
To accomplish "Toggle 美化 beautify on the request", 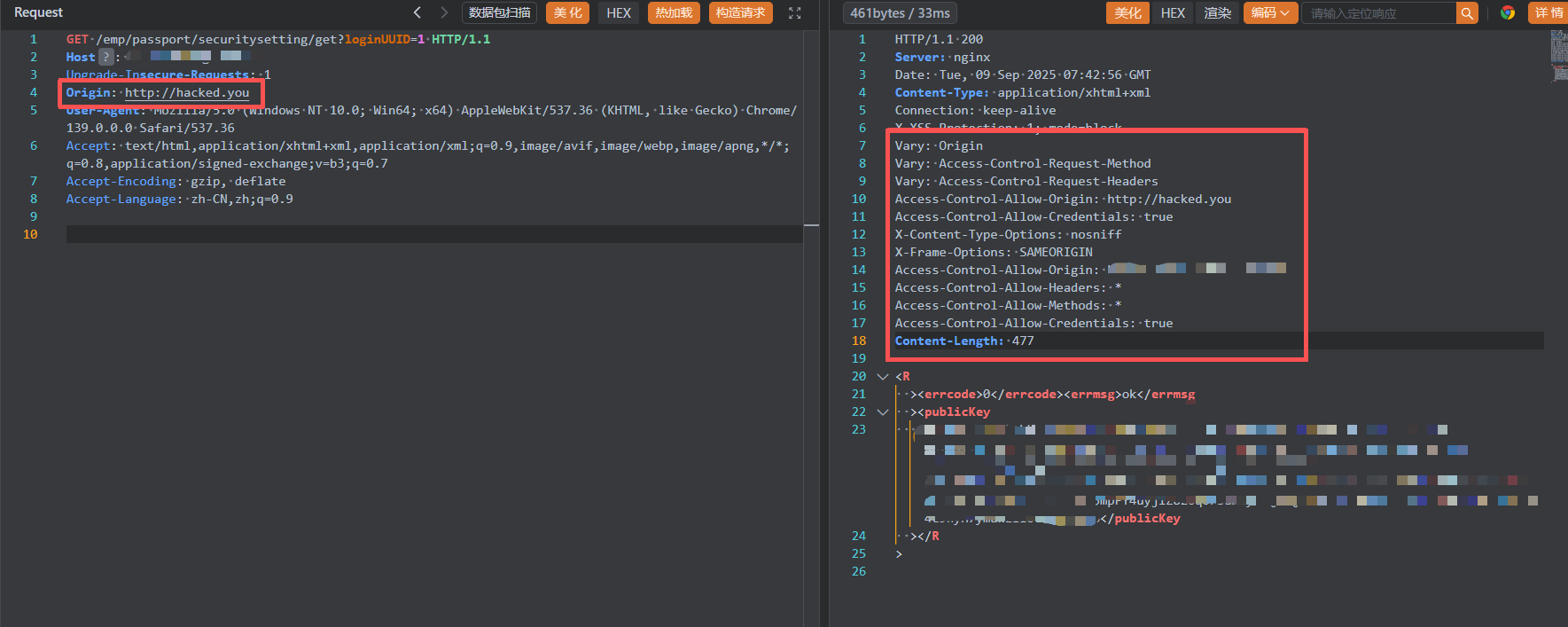I will tap(568, 13).
